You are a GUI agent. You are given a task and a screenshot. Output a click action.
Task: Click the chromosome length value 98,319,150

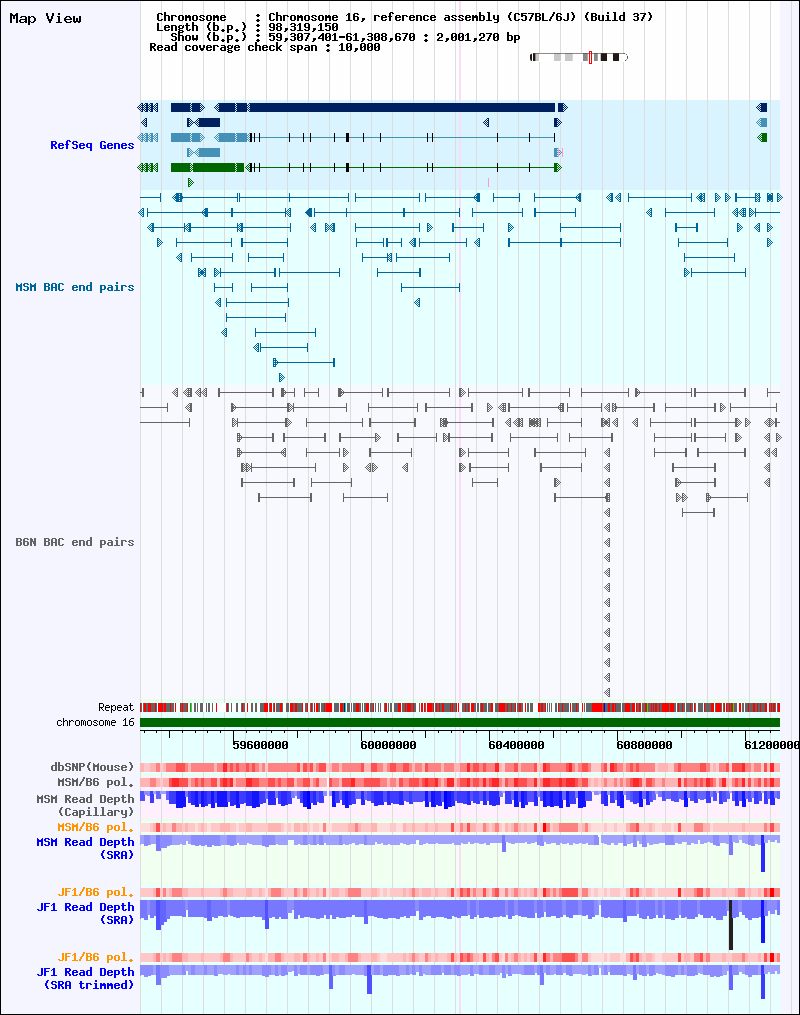click(x=304, y=27)
